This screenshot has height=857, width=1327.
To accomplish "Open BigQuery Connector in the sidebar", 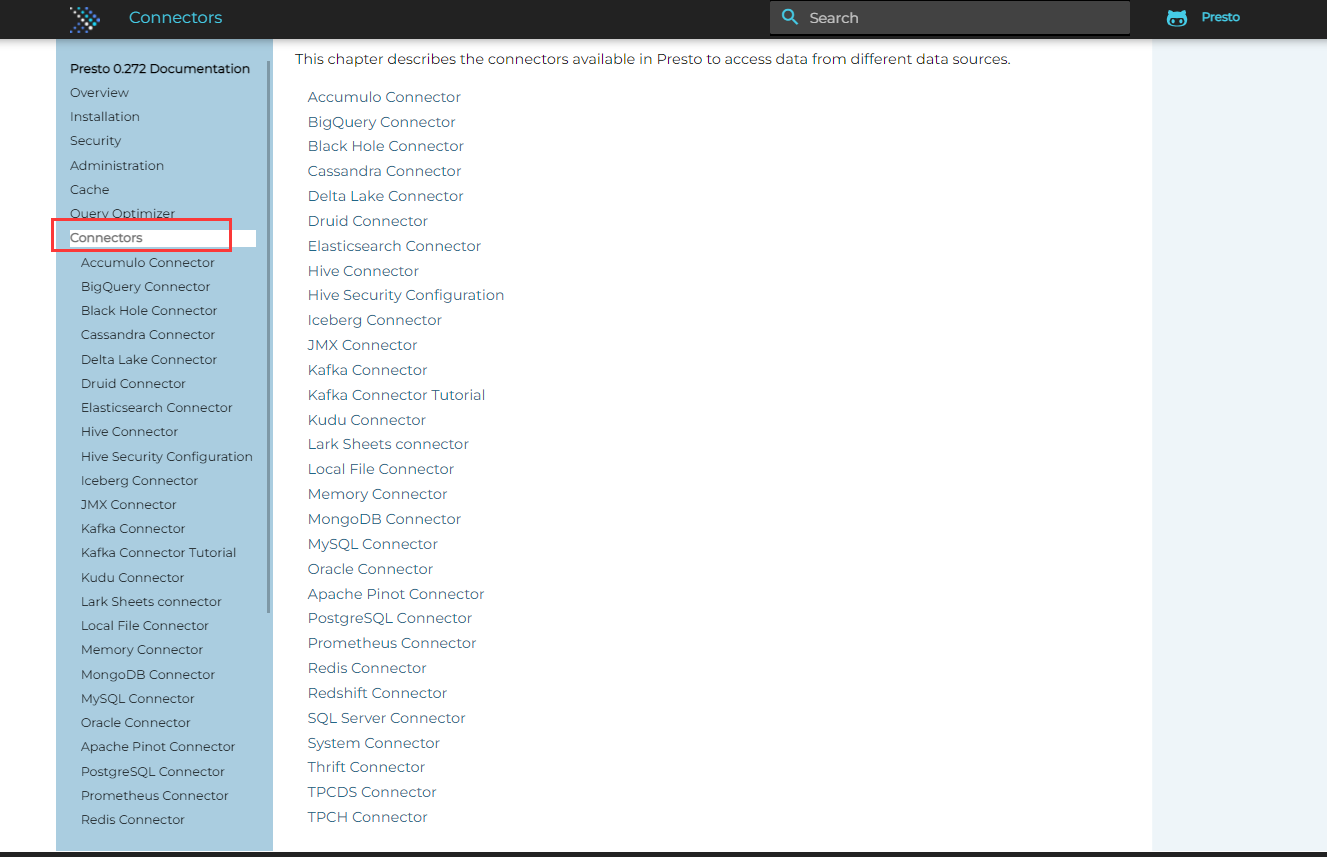I will pos(146,287).
